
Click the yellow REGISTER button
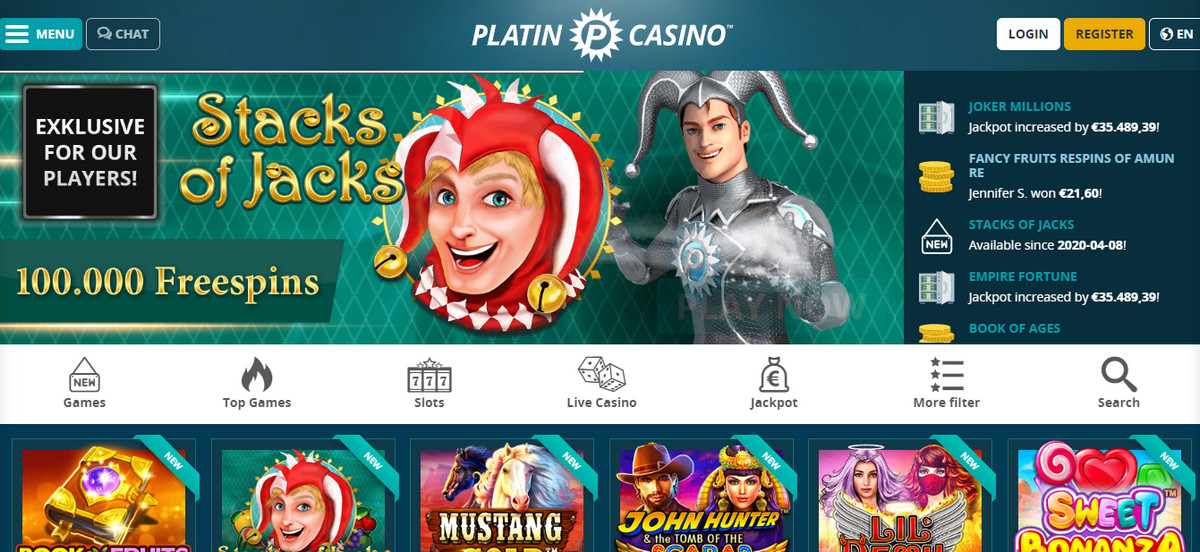[1104, 34]
